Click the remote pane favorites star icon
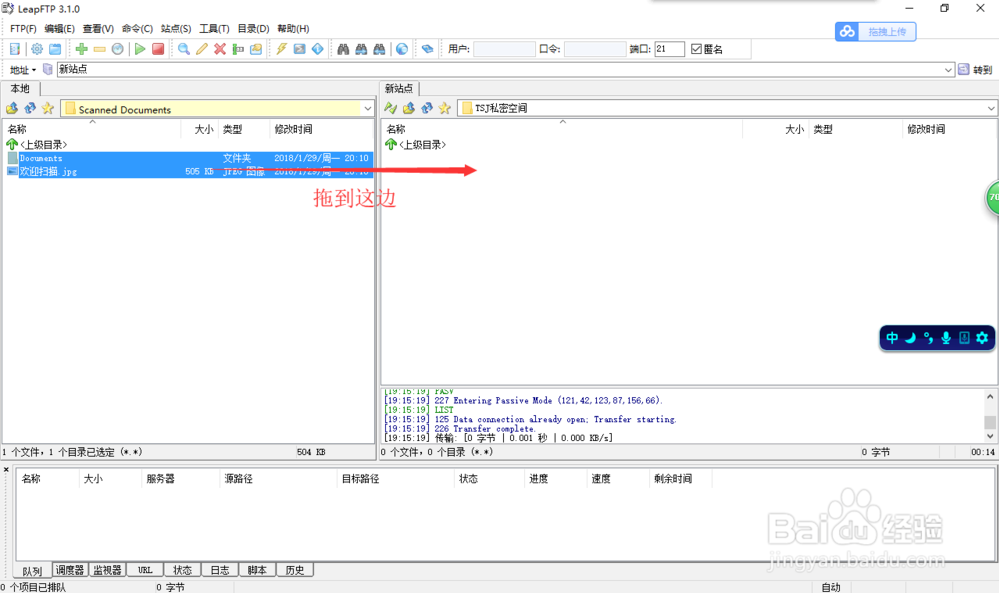The image size is (999, 593). (444, 108)
